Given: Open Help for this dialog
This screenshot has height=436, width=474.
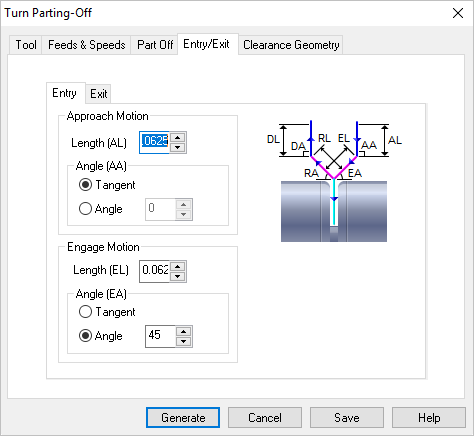Looking at the screenshot, I should tap(429, 417).
